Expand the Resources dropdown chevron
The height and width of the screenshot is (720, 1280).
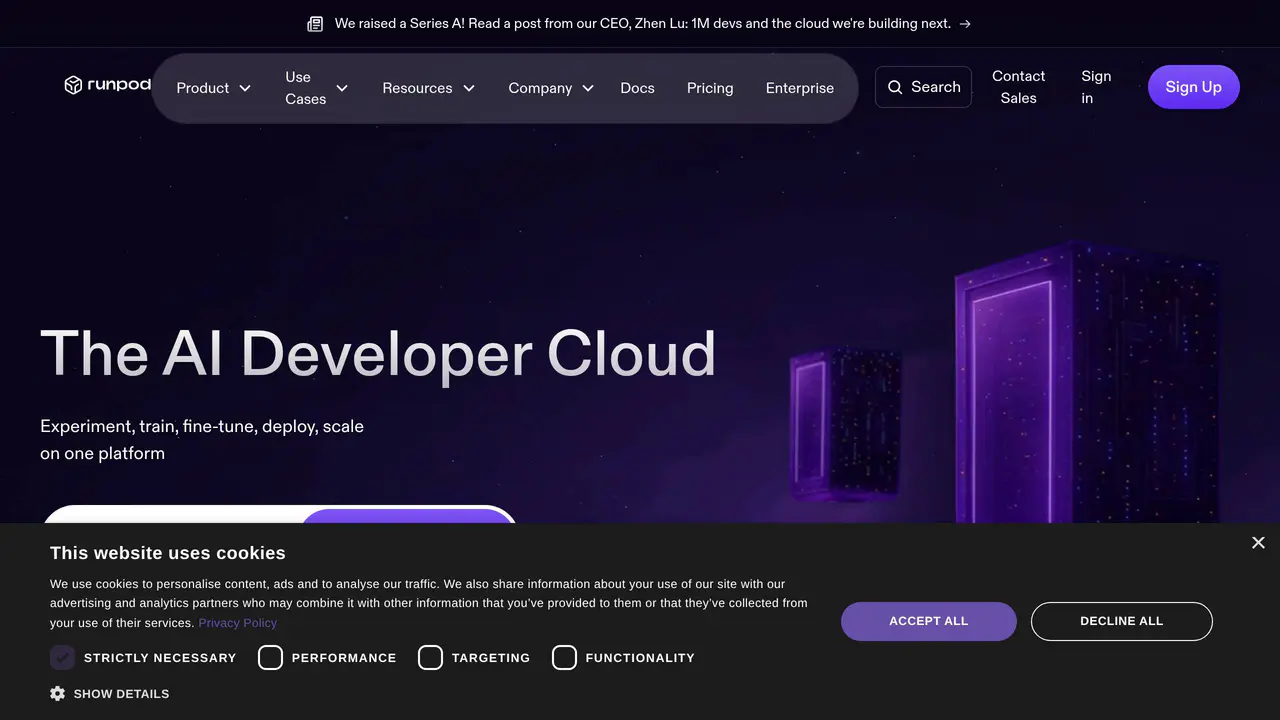468,88
